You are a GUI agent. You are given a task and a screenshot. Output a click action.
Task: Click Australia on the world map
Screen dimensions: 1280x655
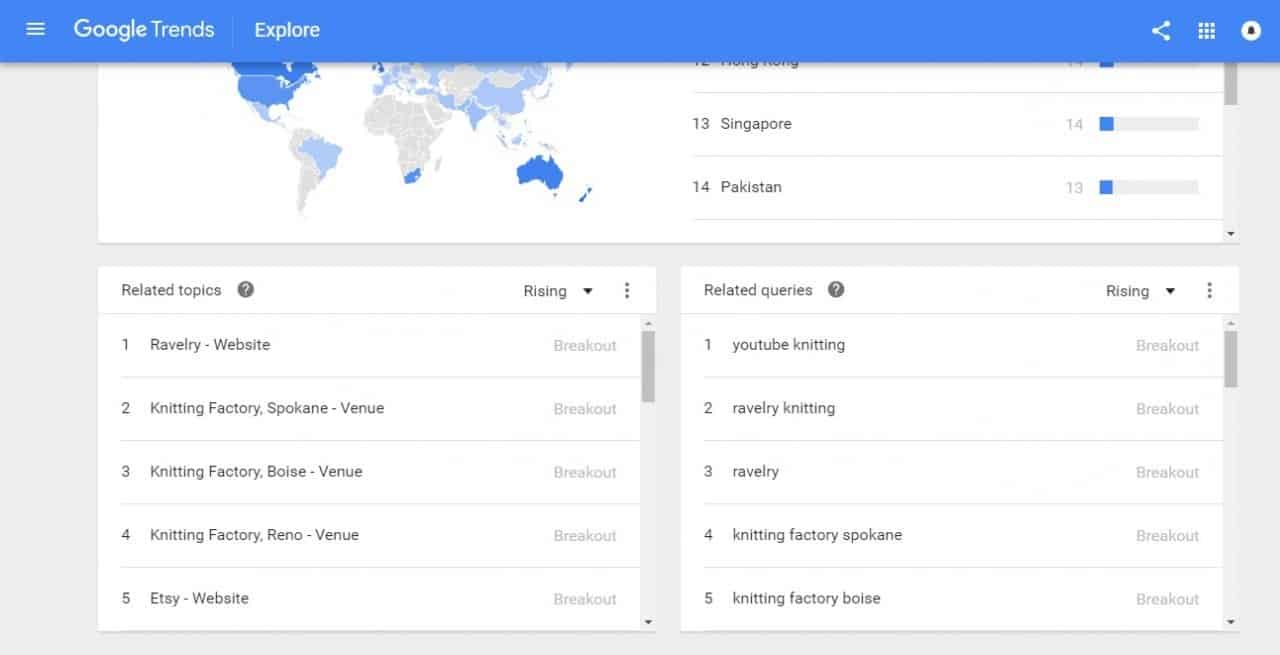[x=539, y=173]
